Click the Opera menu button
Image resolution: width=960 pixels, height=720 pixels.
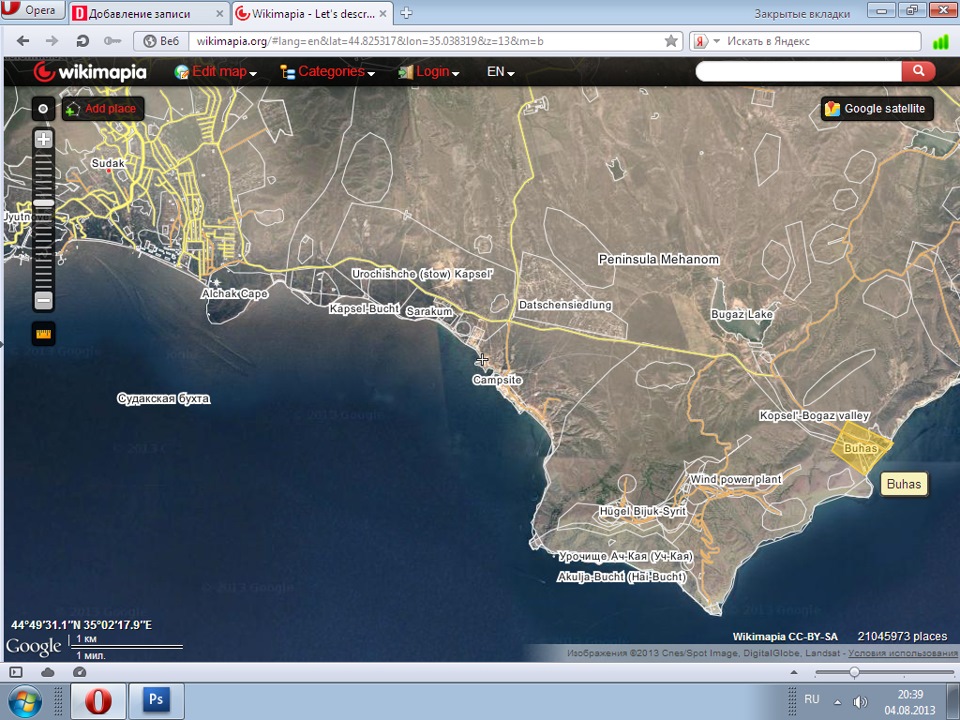point(31,10)
